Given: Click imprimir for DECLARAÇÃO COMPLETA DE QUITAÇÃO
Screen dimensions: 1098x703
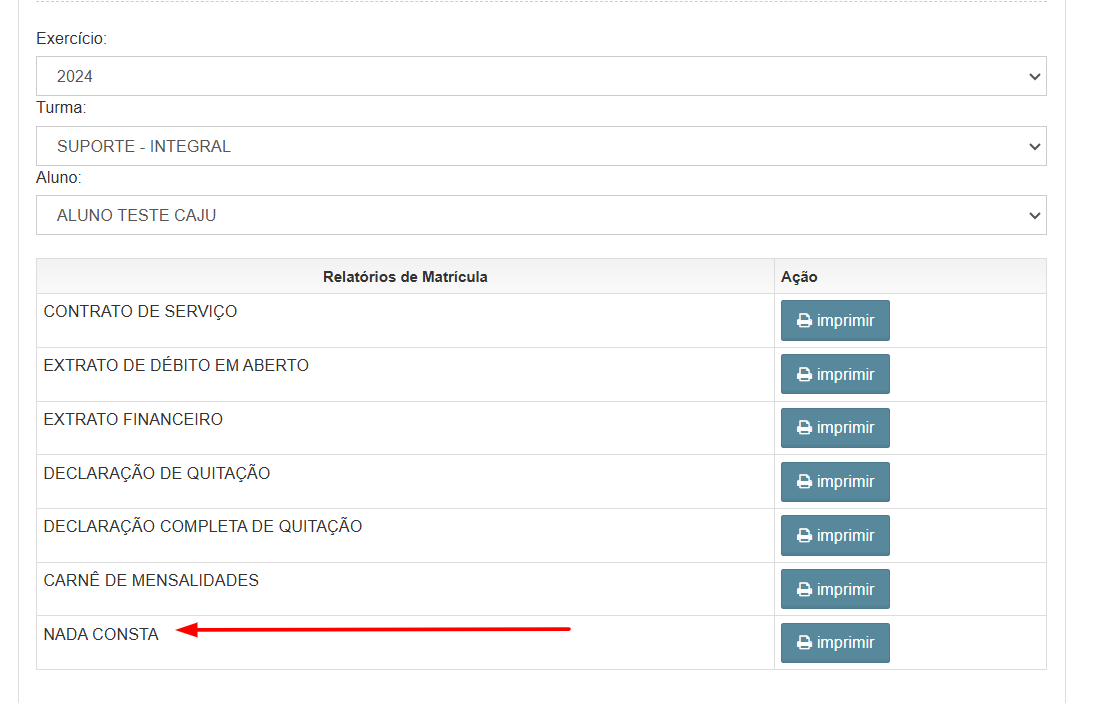Looking at the screenshot, I should (835, 536).
